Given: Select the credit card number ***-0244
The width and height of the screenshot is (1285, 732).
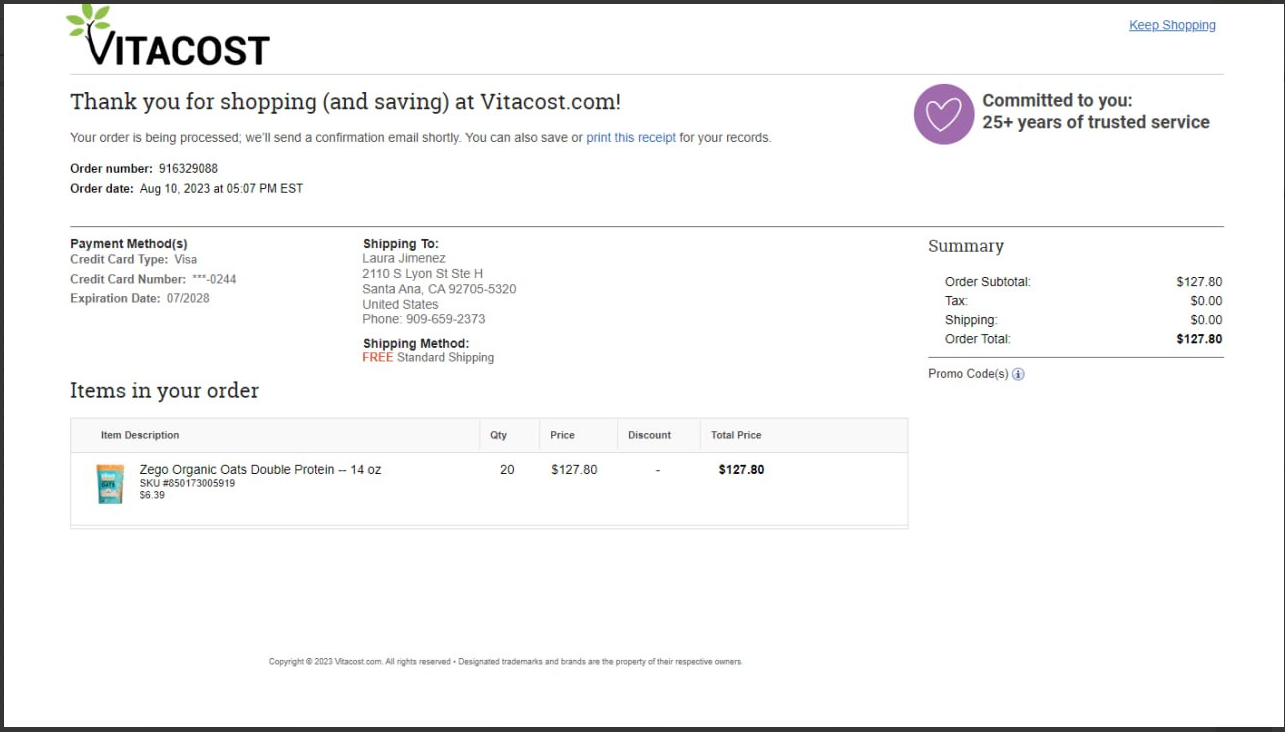Looking at the screenshot, I should click(x=214, y=279).
